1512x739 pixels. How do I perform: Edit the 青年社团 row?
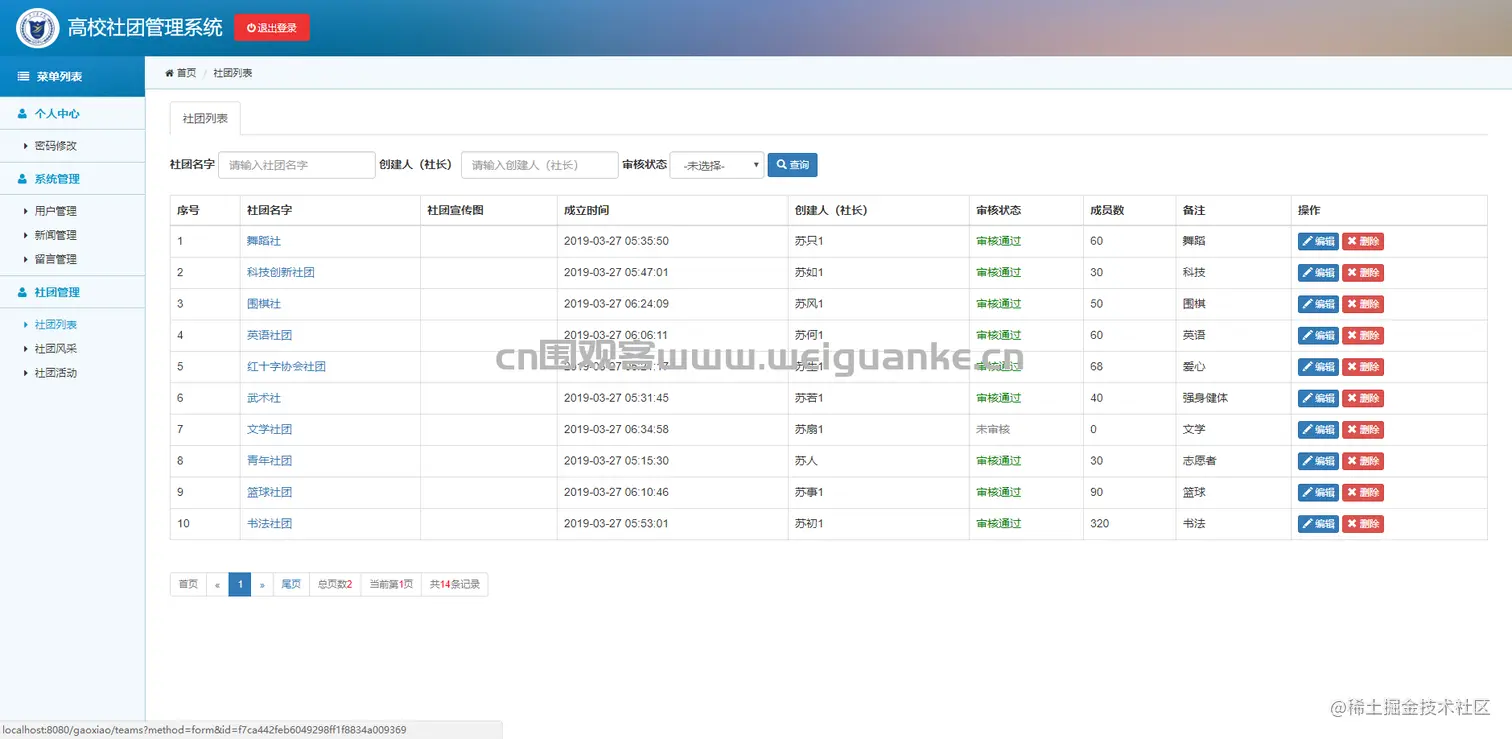1318,461
